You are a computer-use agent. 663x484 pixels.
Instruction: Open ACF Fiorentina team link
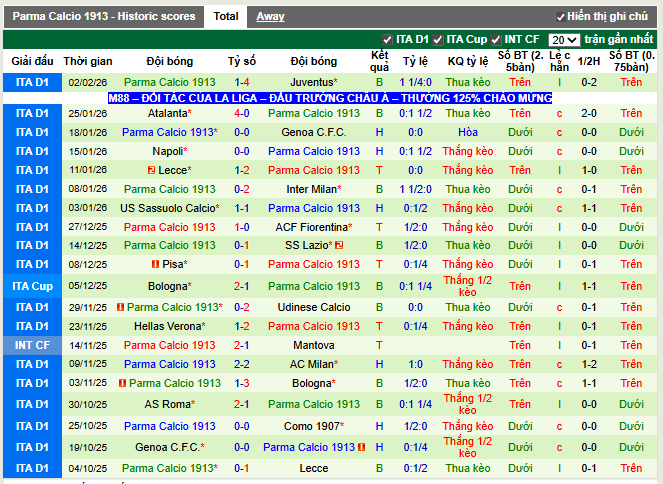(x=312, y=227)
